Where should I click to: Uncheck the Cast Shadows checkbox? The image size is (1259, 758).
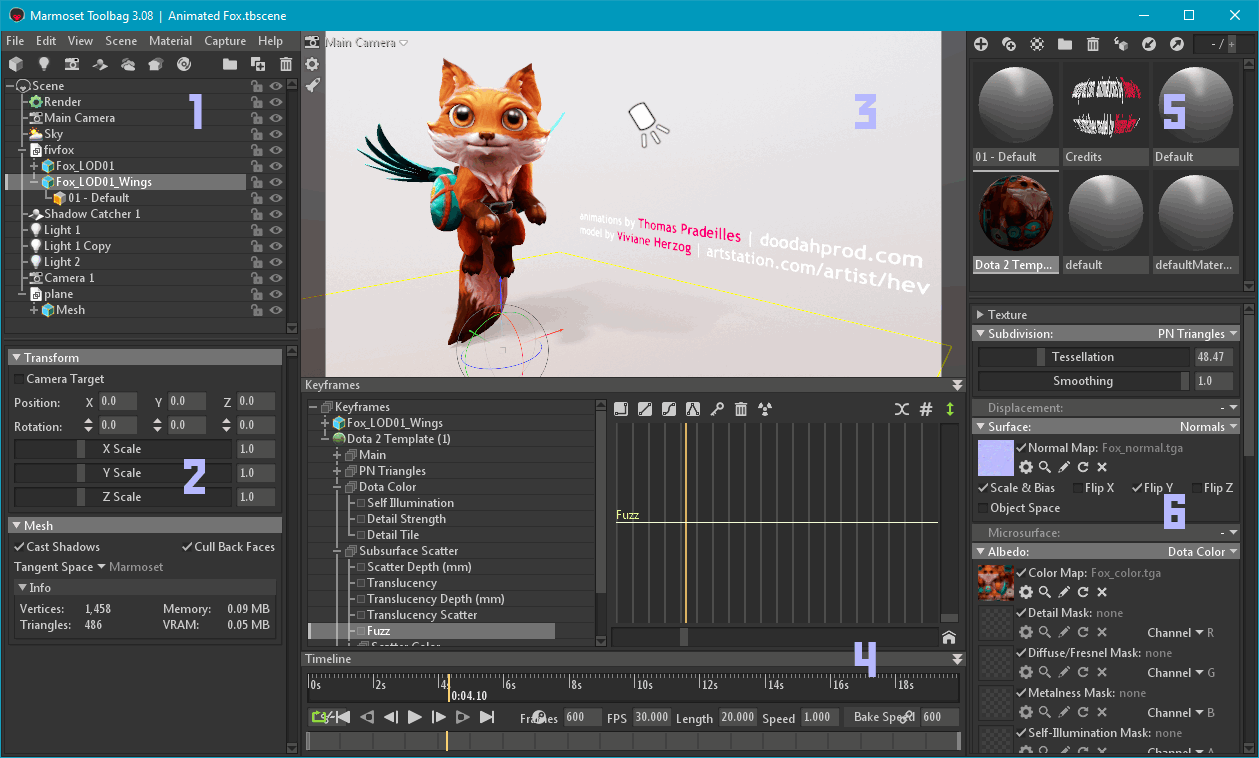20,546
